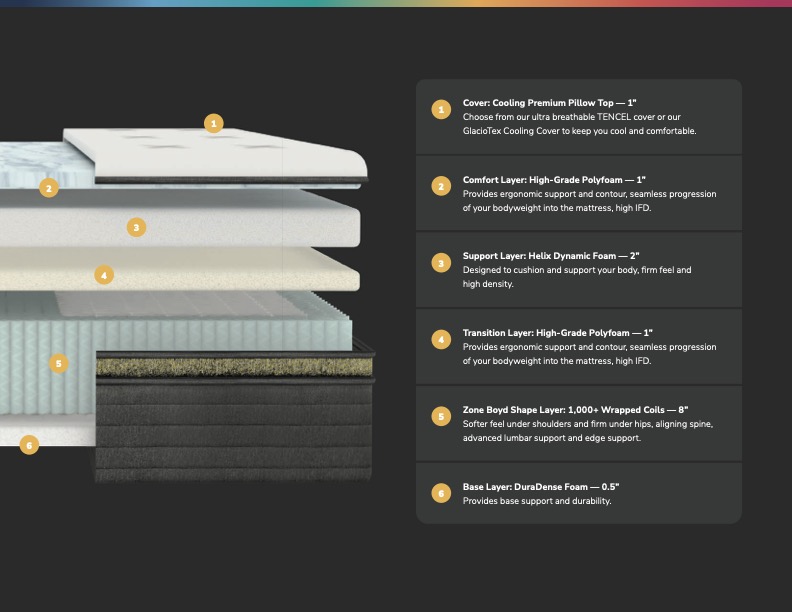The image size is (792, 612).
Task: Click badge 5 beside the Zone Boyd Shape Layer heading
Action: click(x=441, y=417)
